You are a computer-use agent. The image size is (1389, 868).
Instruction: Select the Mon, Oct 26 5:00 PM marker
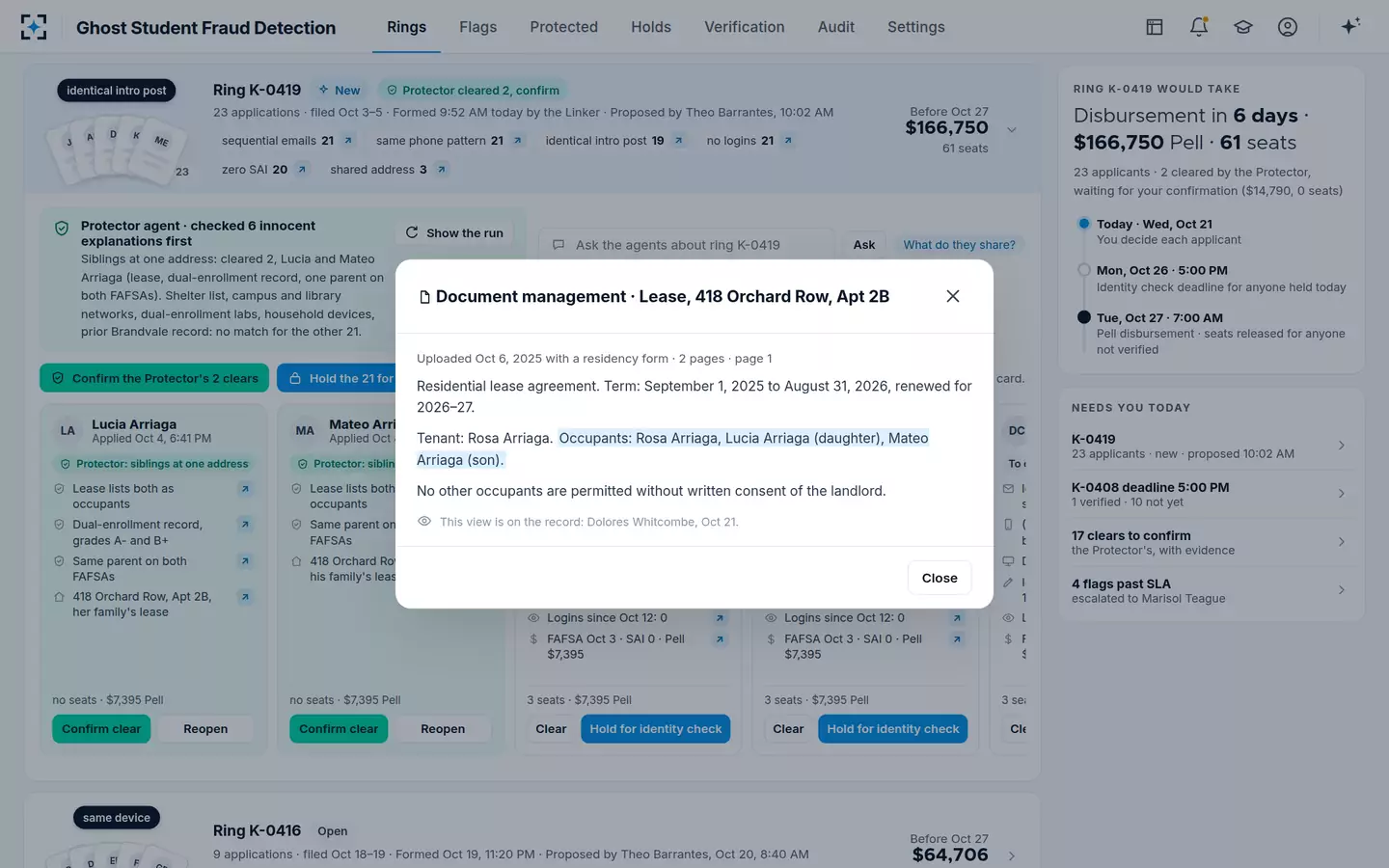(1083, 270)
